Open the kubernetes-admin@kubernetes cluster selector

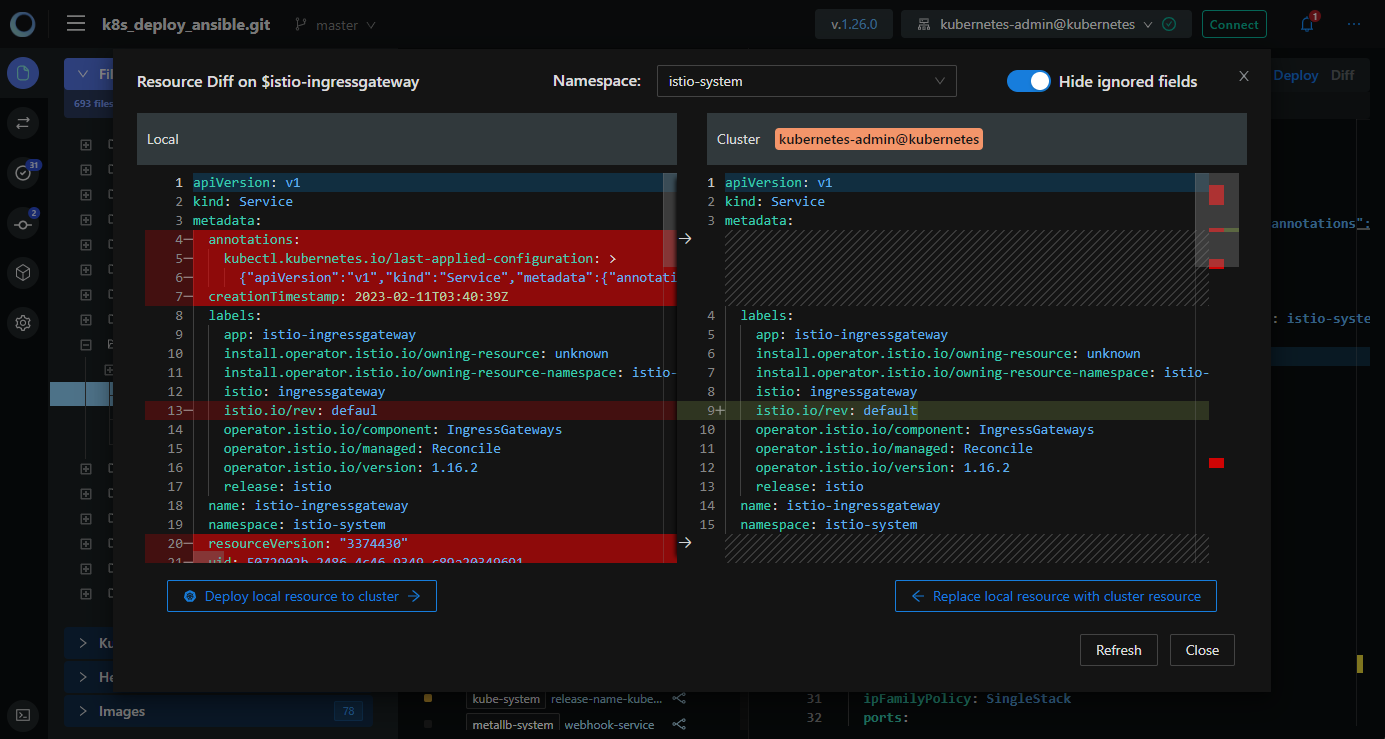(1046, 24)
